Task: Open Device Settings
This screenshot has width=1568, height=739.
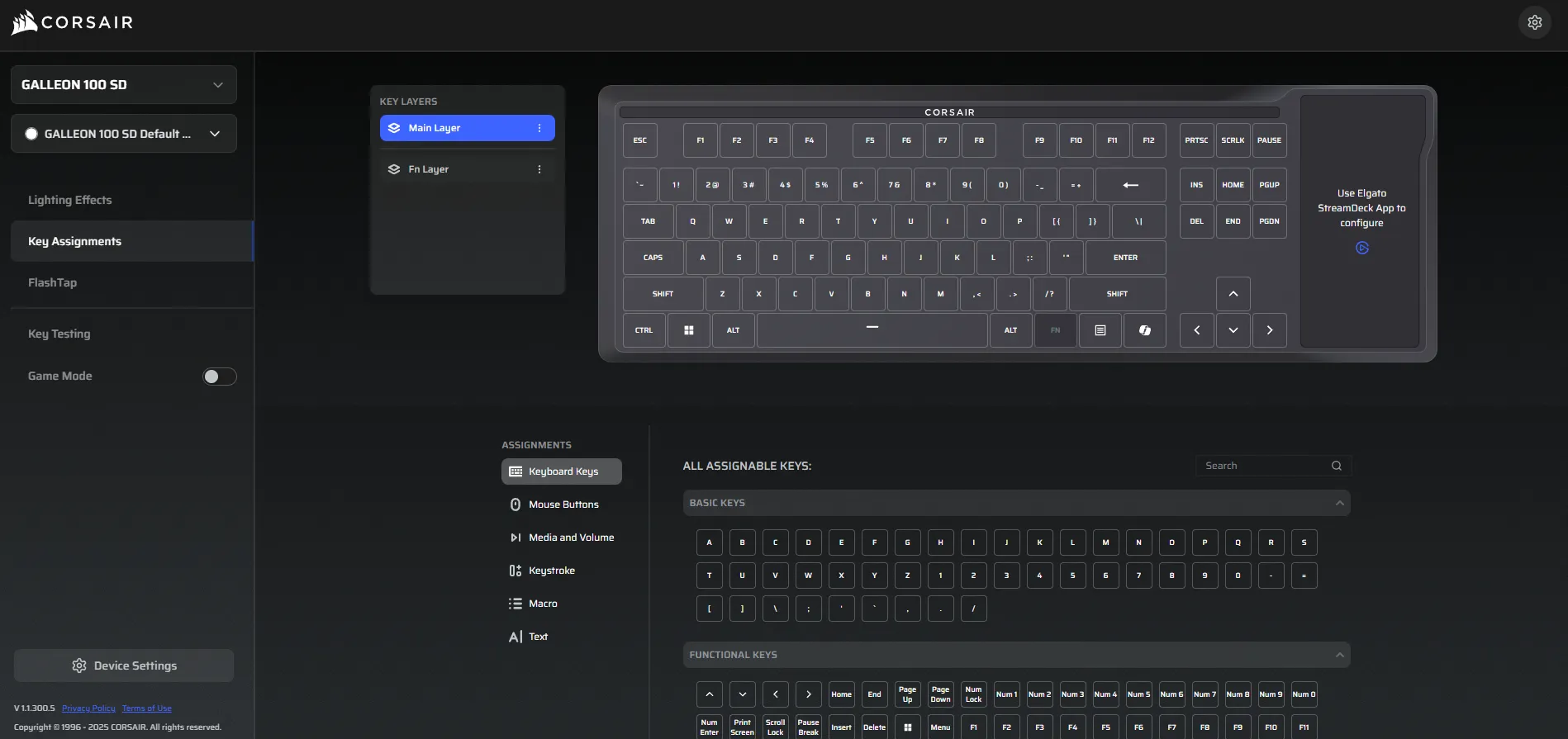Action: click(x=124, y=666)
